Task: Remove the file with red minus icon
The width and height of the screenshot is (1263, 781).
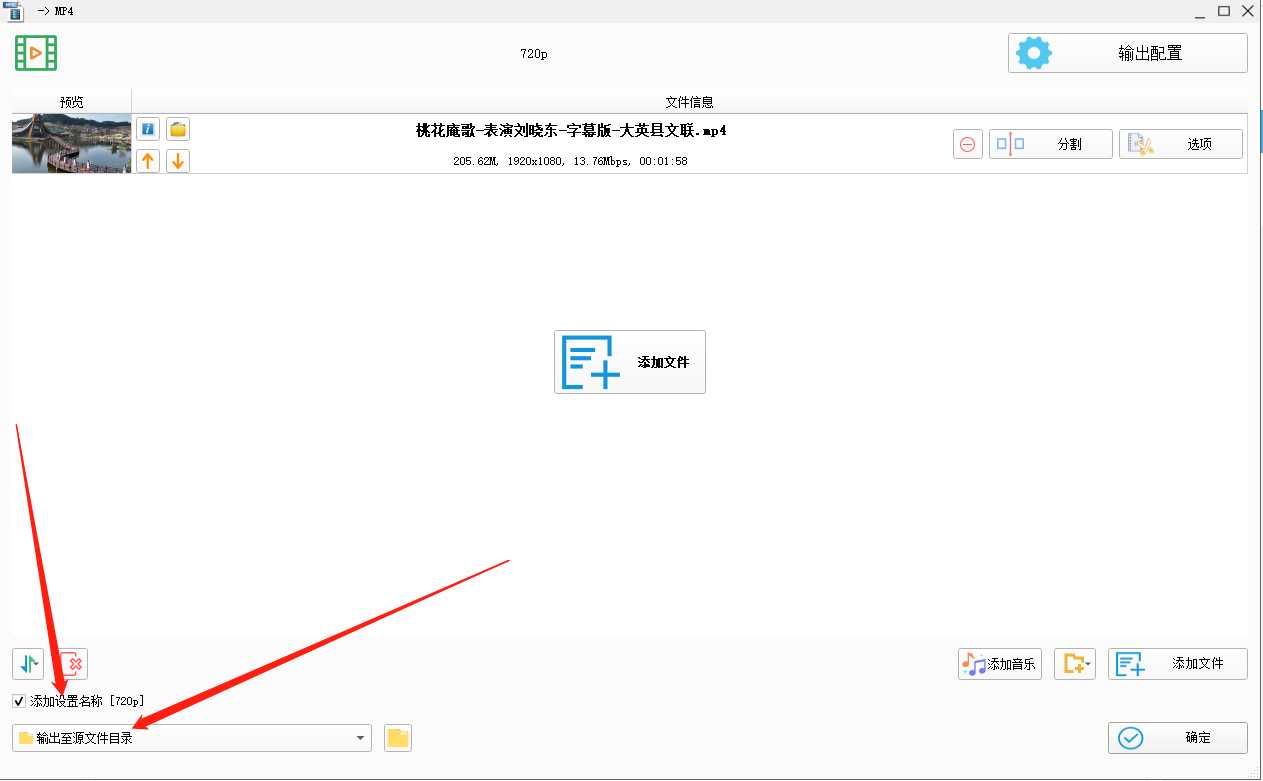Action: tap(967, 144)
